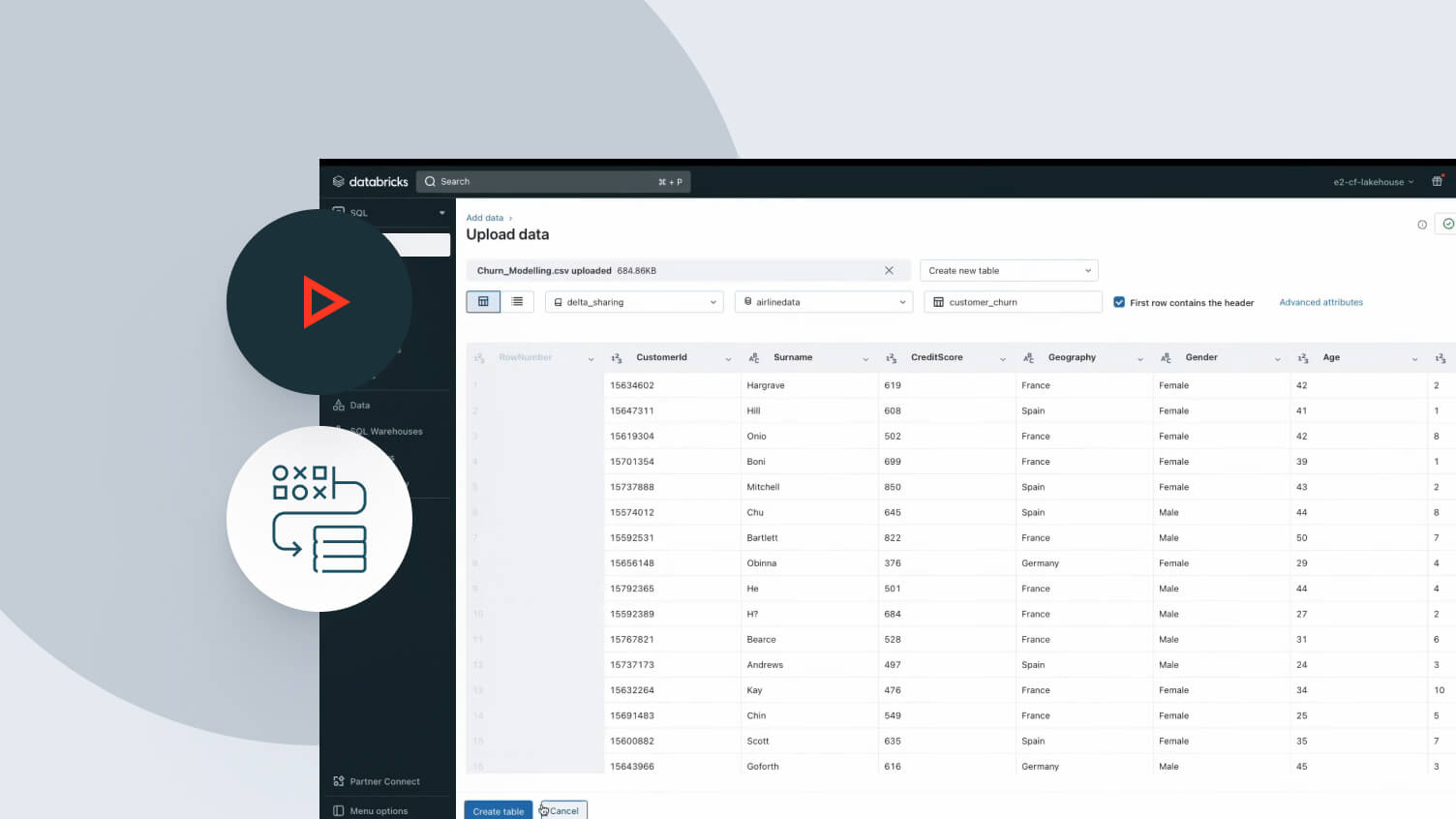
Task: Click the Search bar in header
Action: 552,182
